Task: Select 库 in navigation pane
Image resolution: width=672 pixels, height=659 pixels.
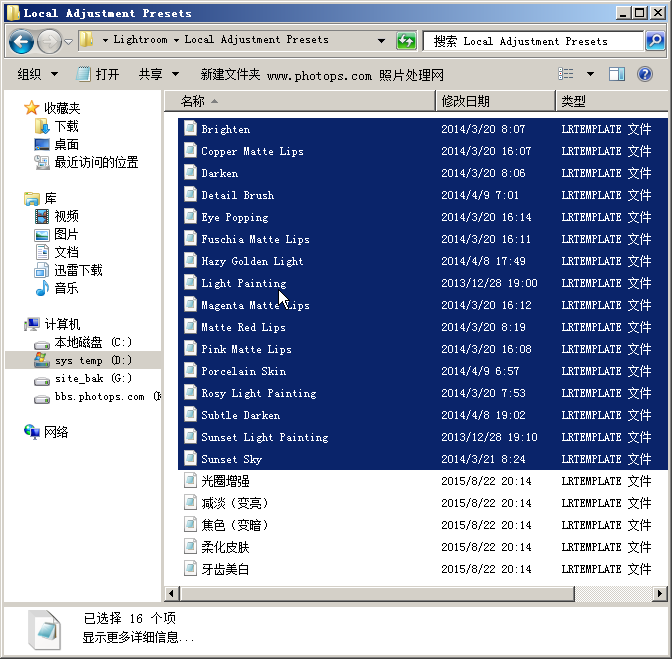Action: click(41, 198)
